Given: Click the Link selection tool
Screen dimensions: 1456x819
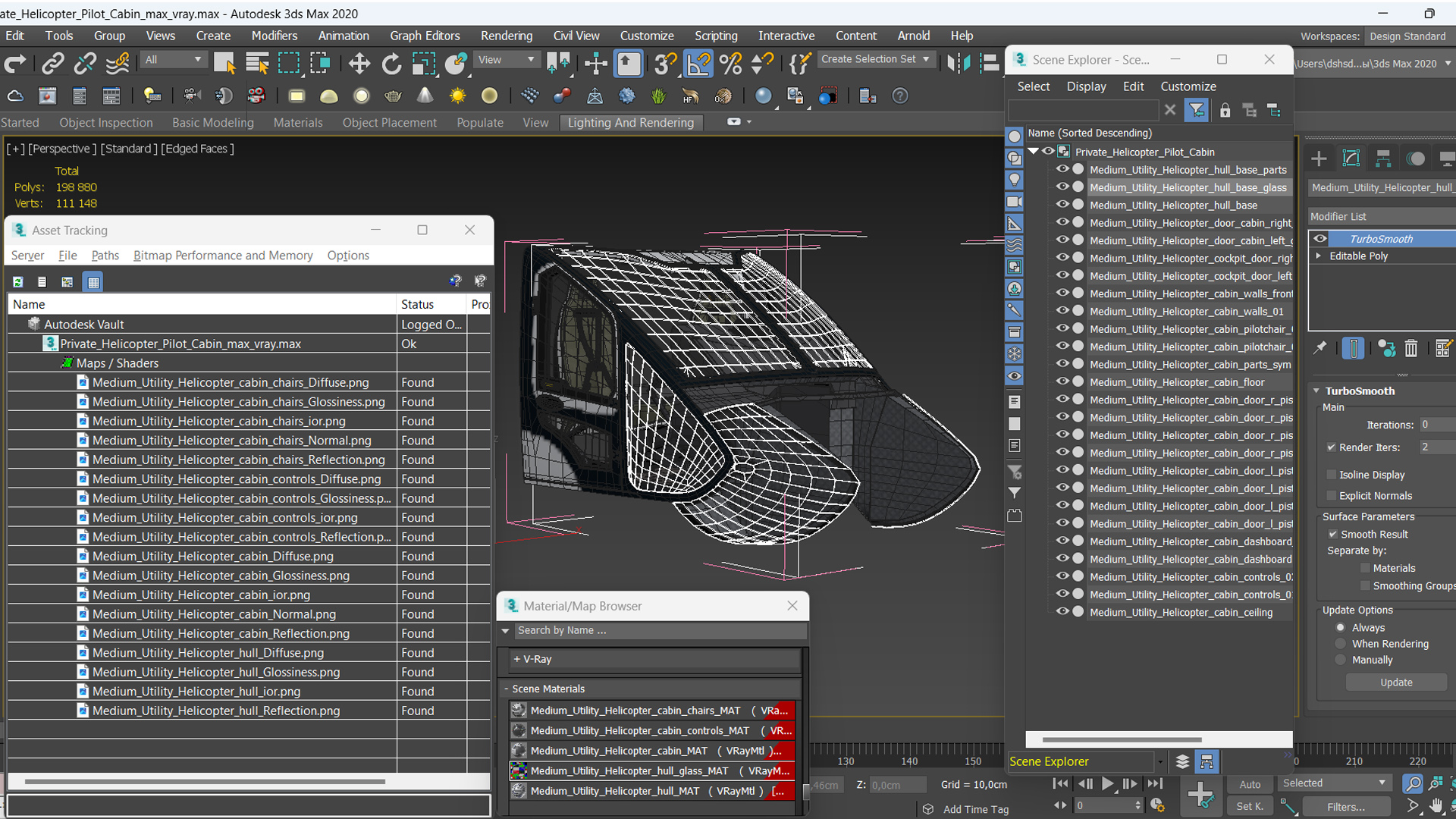Looking at the screenshot, I should tap(52, 63).
